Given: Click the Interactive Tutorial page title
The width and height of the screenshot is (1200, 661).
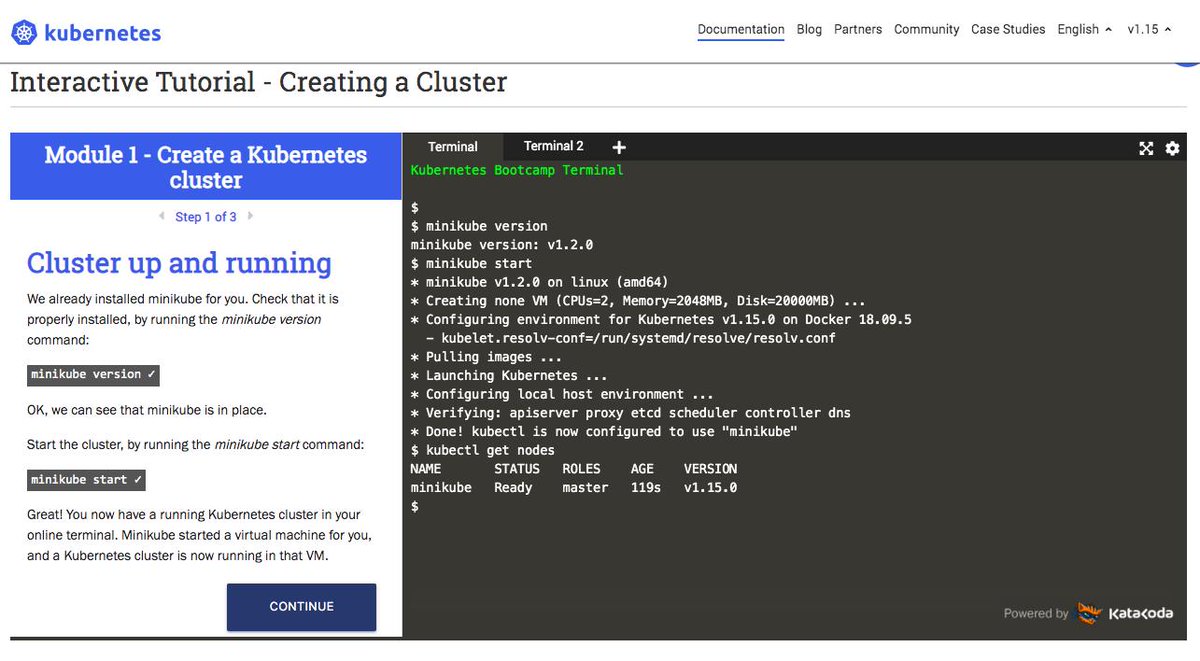Looking at the screenshot, I should (258, 82).
